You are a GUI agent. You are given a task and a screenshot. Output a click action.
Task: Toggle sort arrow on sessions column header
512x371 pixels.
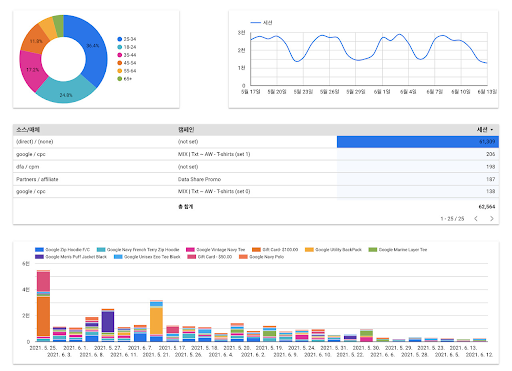pyautogui.click(x=492, y=130)
